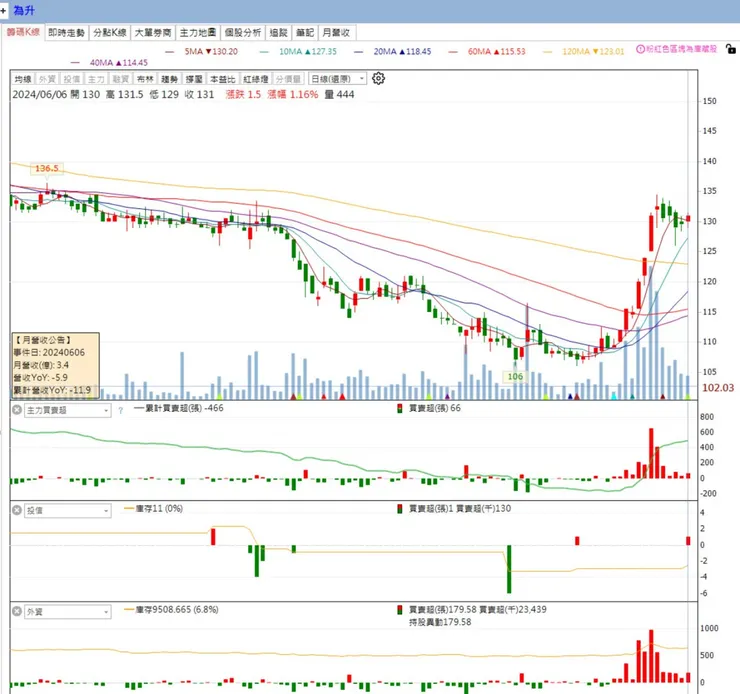
Task: Switch to the 分點K線 tab
Action: (x=110, y=33)
